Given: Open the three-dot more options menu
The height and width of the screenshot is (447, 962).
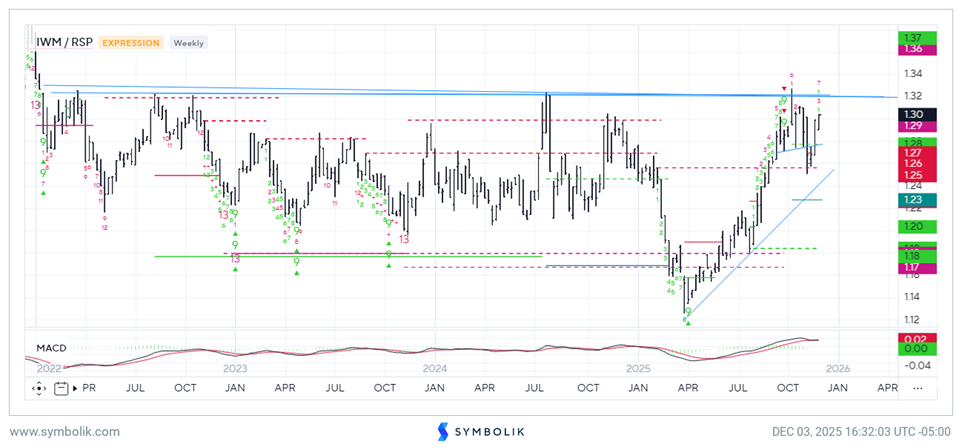Looking at the screenshot, I should (918, 387).
